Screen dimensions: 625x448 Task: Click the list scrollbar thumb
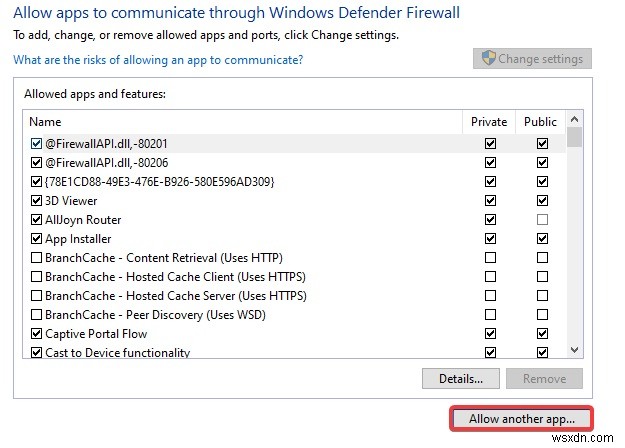[x=574, y=138]
